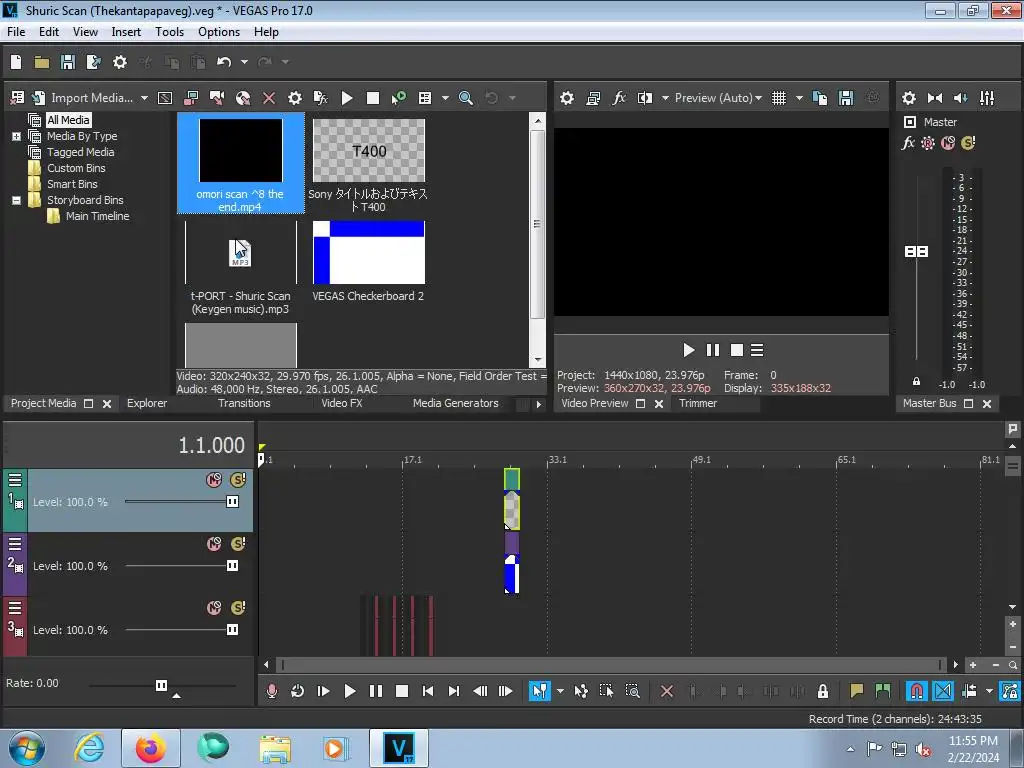
Task: Save a snapshot of the preview to file
Action: (x=846, y=98)
